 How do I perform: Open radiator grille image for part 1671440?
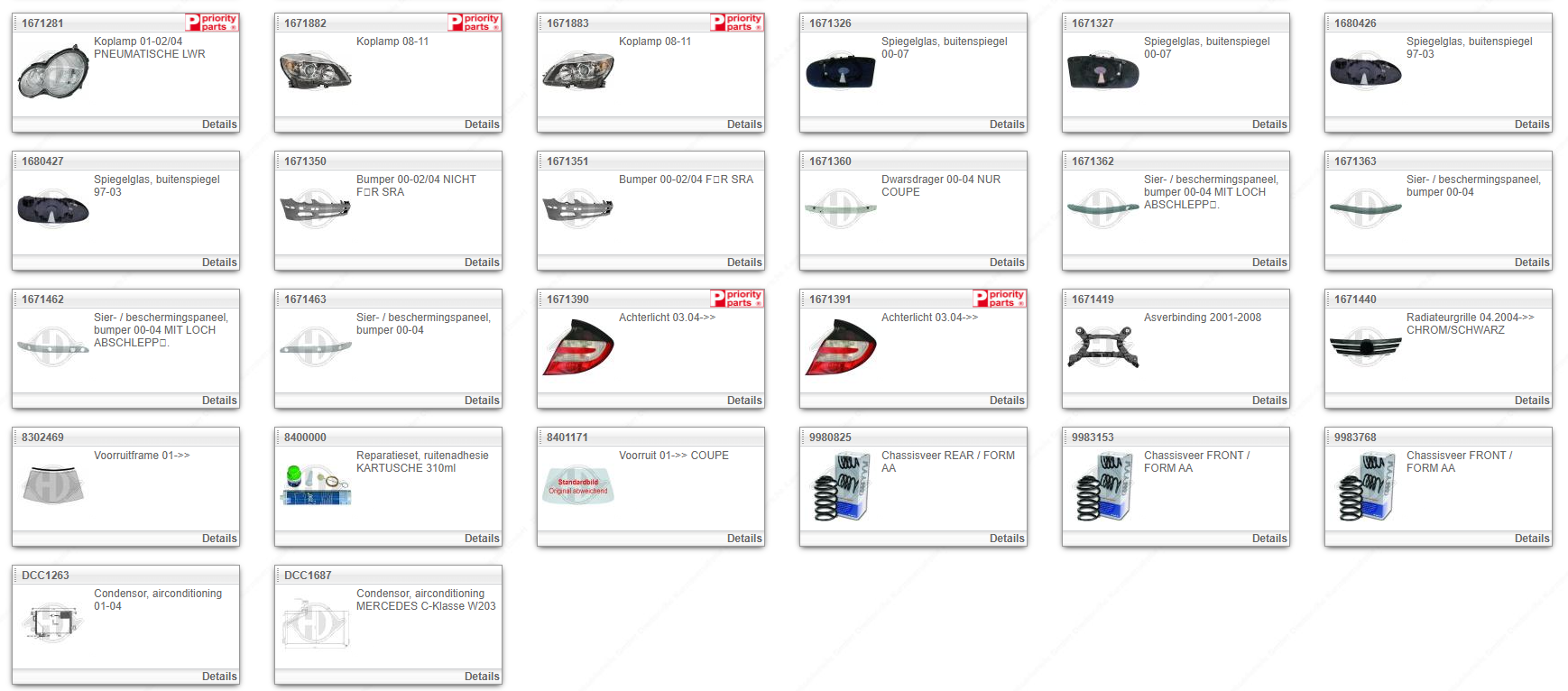(1365, 347)
